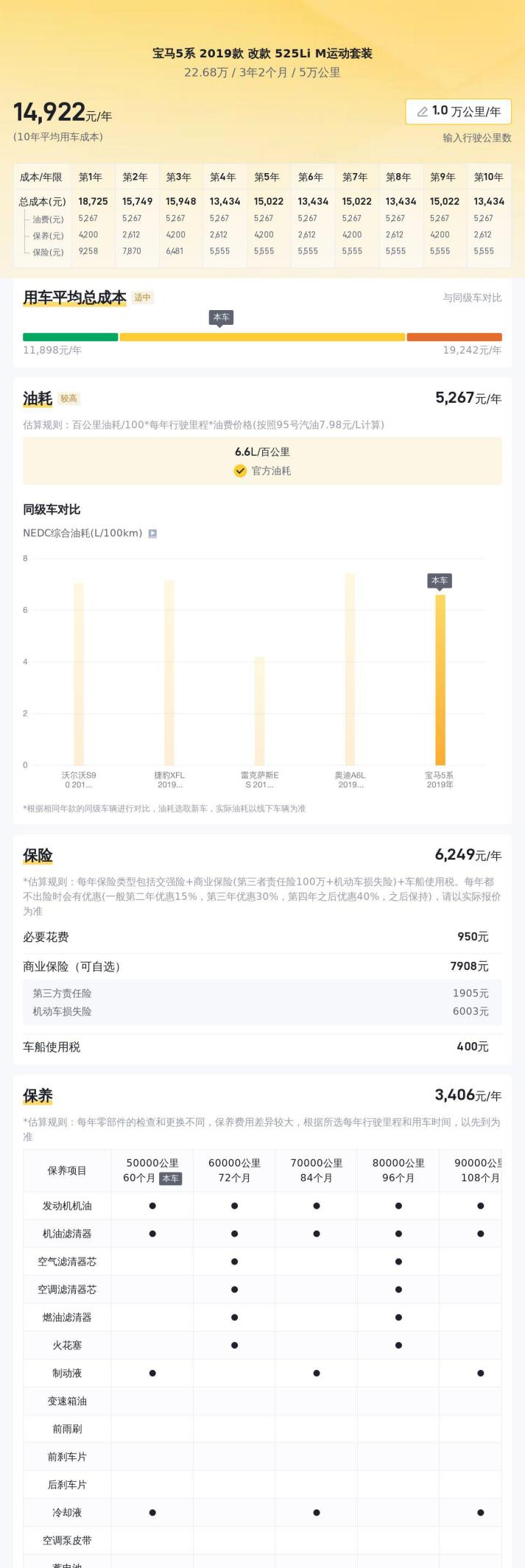Click the 本车 marker on the cost bar

click(221, 318)
